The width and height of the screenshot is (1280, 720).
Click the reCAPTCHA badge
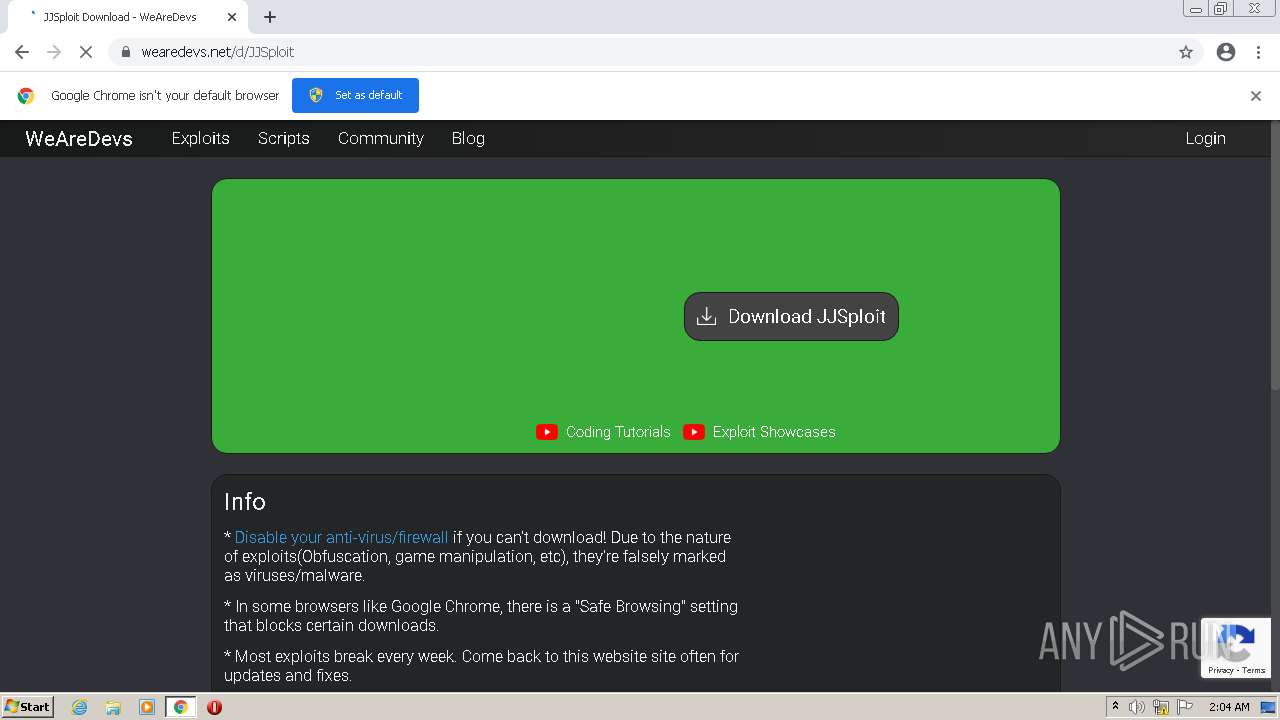click(x=1236, y=648)
